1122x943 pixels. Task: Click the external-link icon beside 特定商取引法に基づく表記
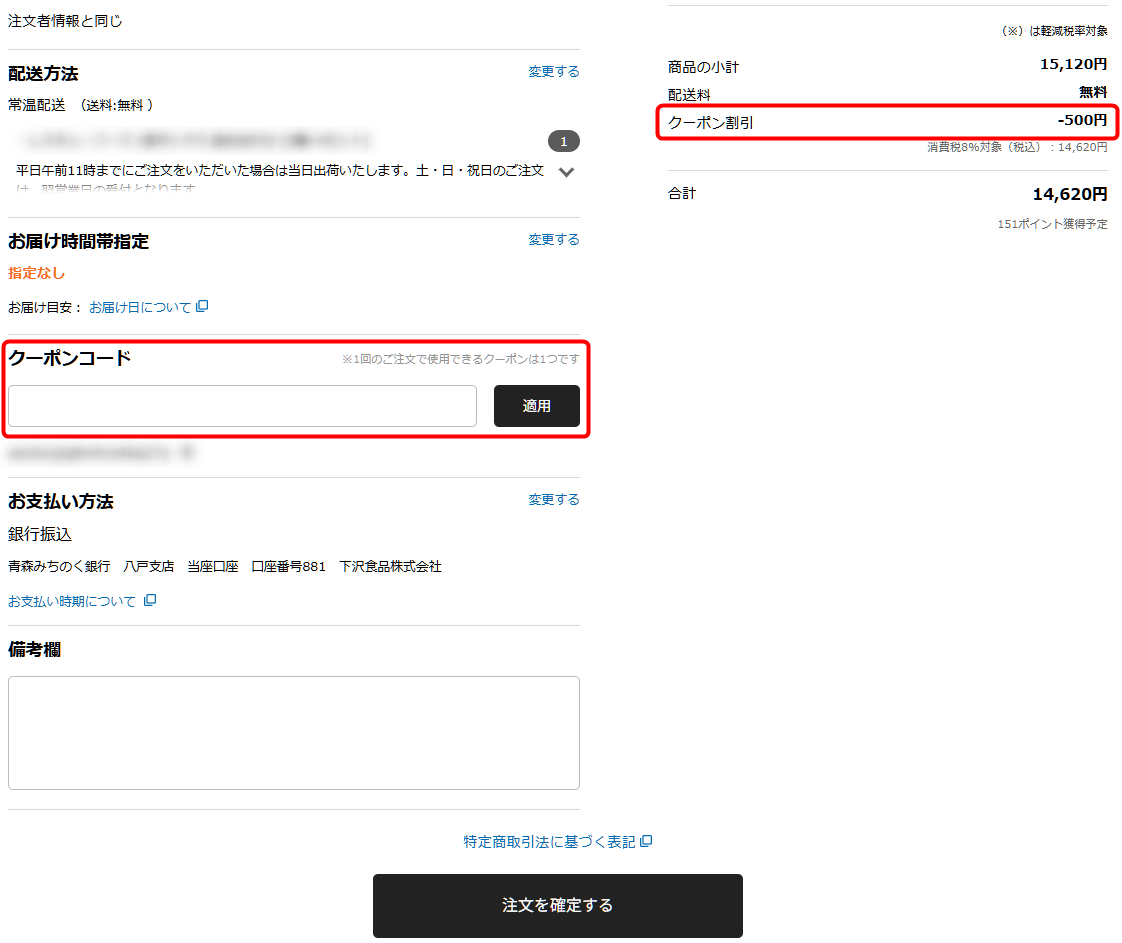(646, 842)
